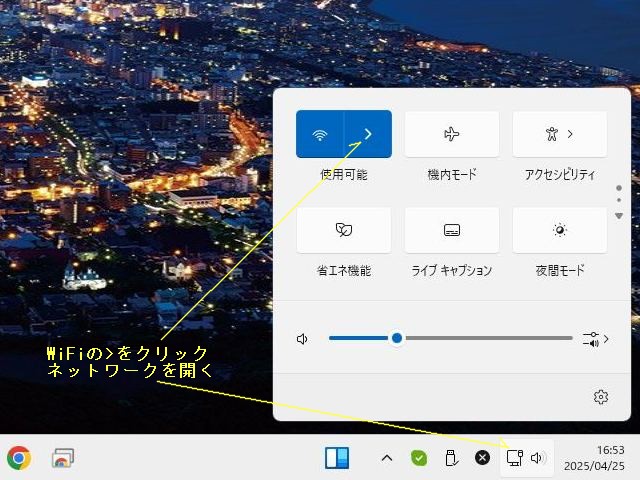
Task: Open the blue two-pane taskbar app
Action: tap(337, 458)
